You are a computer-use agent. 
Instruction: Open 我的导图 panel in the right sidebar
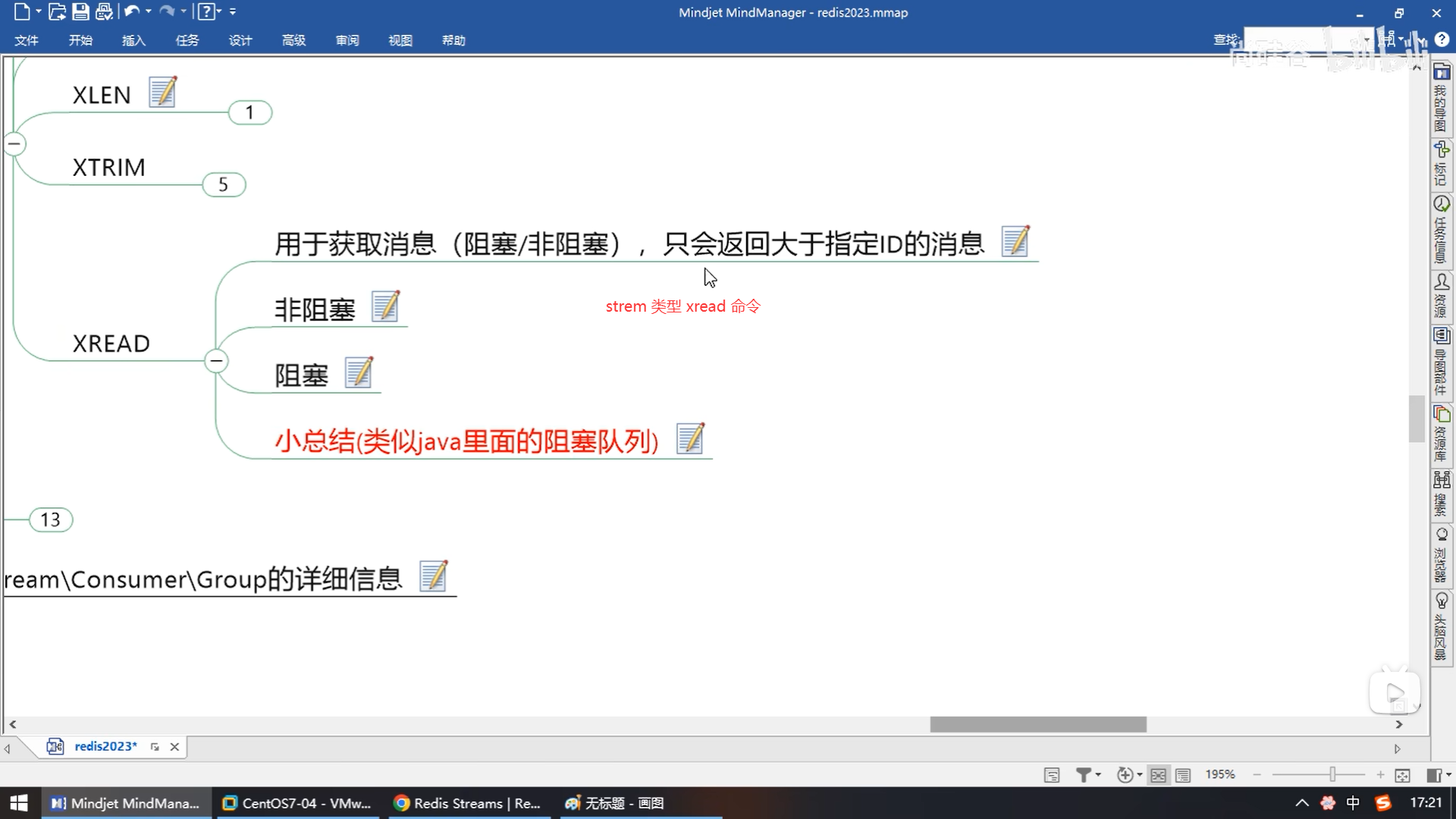coord(1441,99)
